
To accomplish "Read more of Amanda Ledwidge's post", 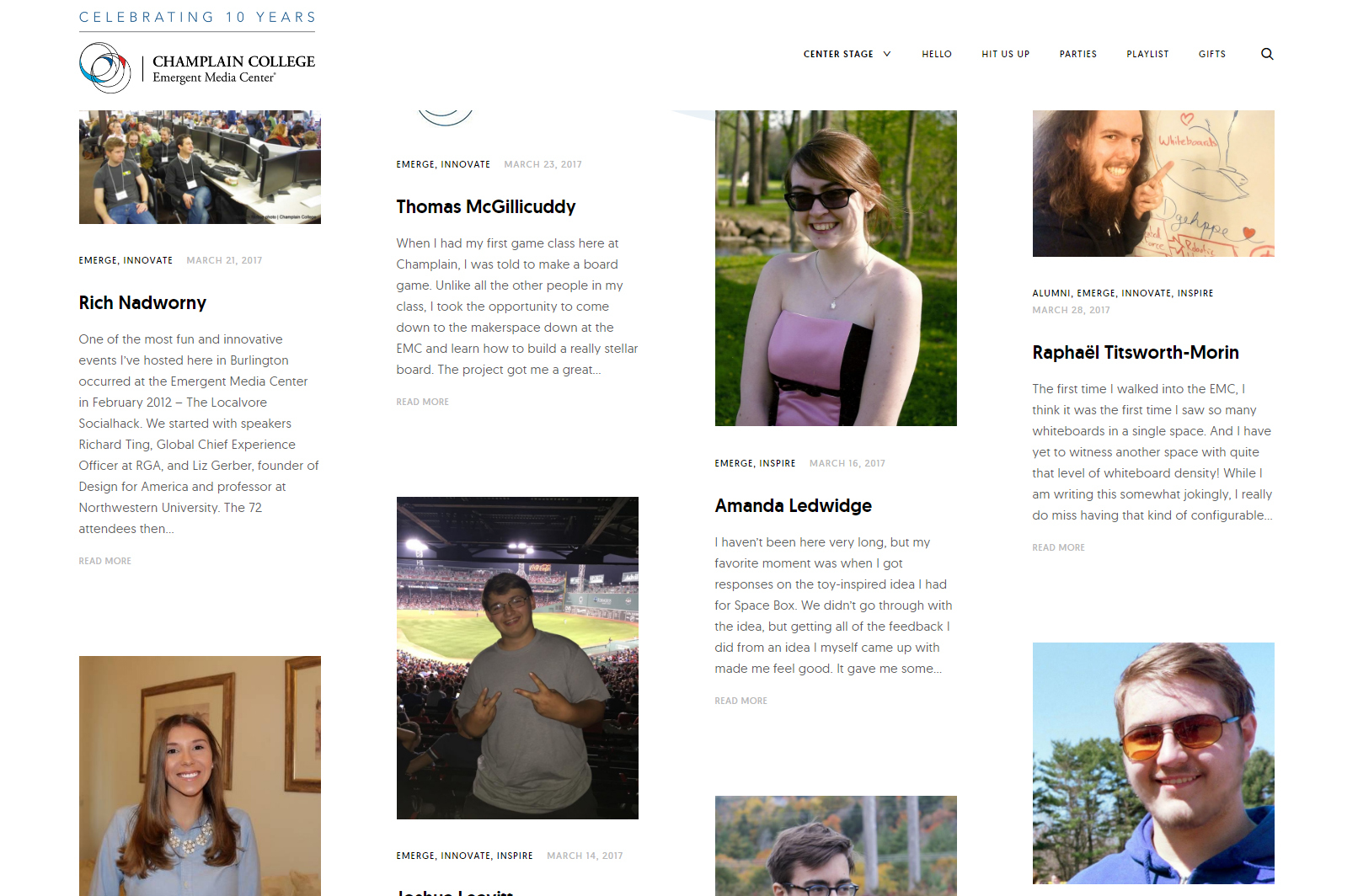I will [741, 701].
